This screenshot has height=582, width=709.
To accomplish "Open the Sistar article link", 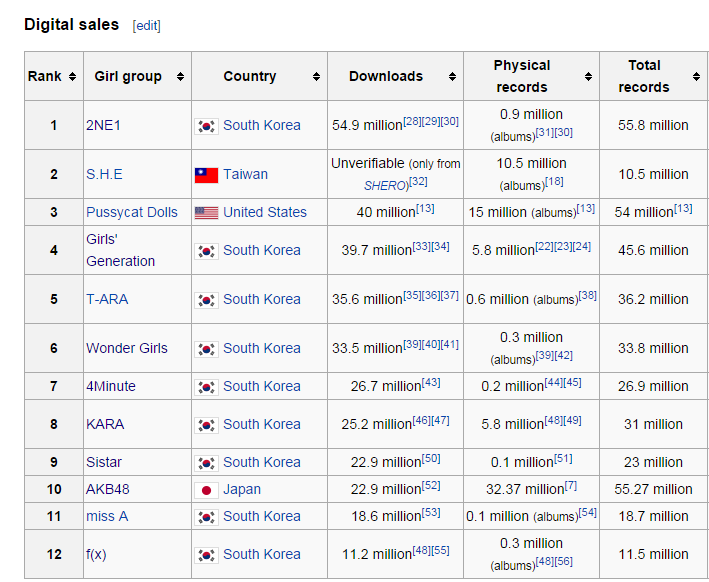I will pyautogui.click(x=104, y=462).
